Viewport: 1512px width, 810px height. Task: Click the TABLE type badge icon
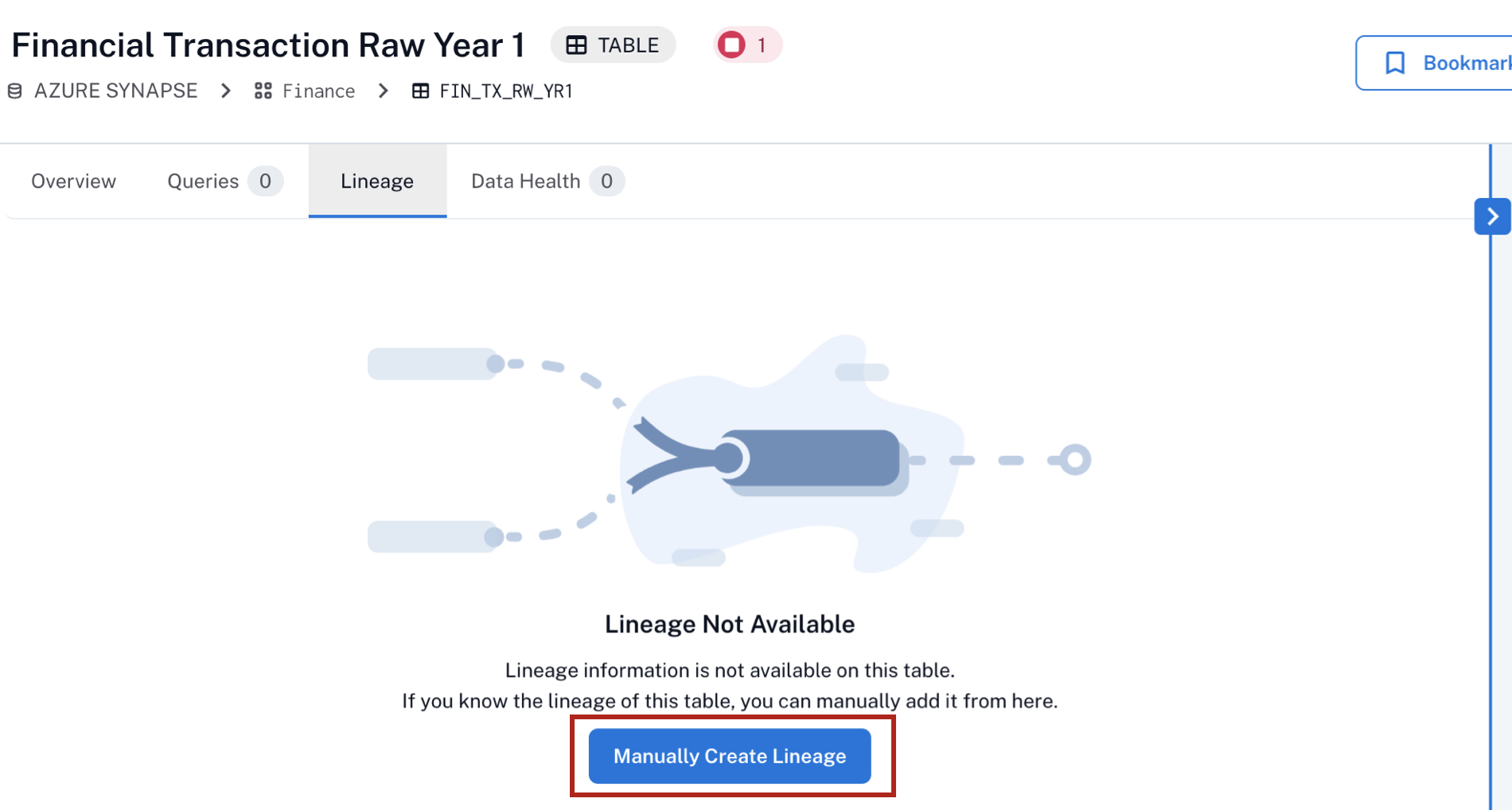click(576, 45)
